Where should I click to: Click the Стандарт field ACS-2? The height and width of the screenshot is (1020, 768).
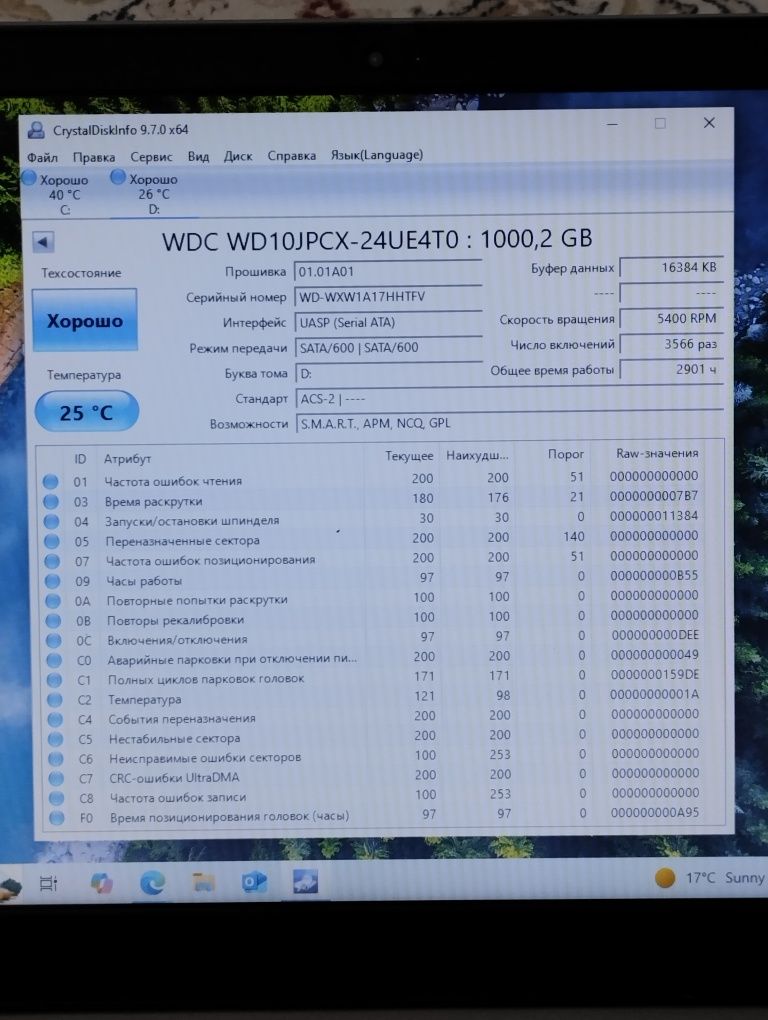pos(509,398)
